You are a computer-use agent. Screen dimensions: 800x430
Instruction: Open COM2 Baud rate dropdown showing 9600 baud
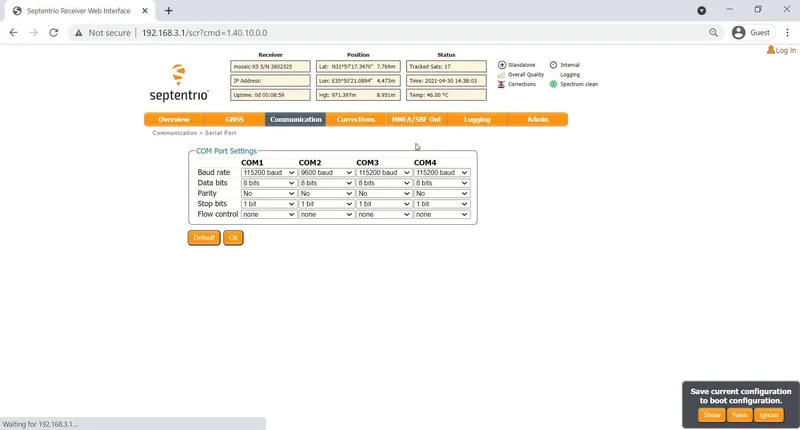pyautogui.click(x=326, y=172)
